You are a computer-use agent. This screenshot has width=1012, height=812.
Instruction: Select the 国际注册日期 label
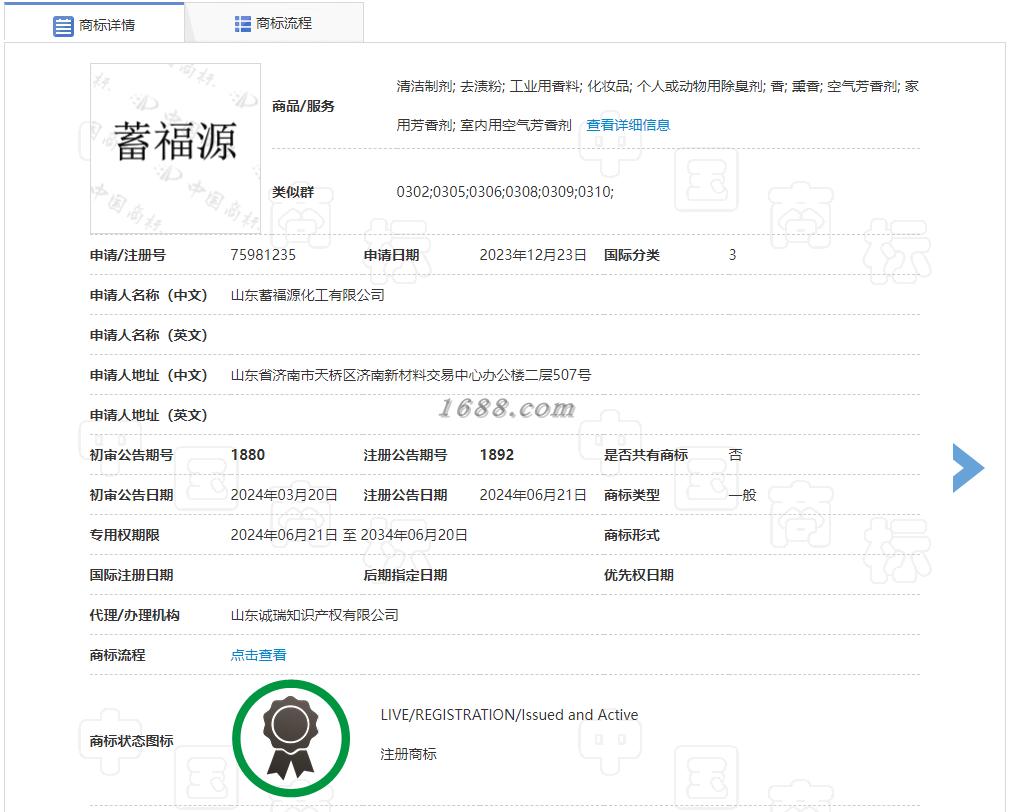pyautogui.click(x=132, y=575)
